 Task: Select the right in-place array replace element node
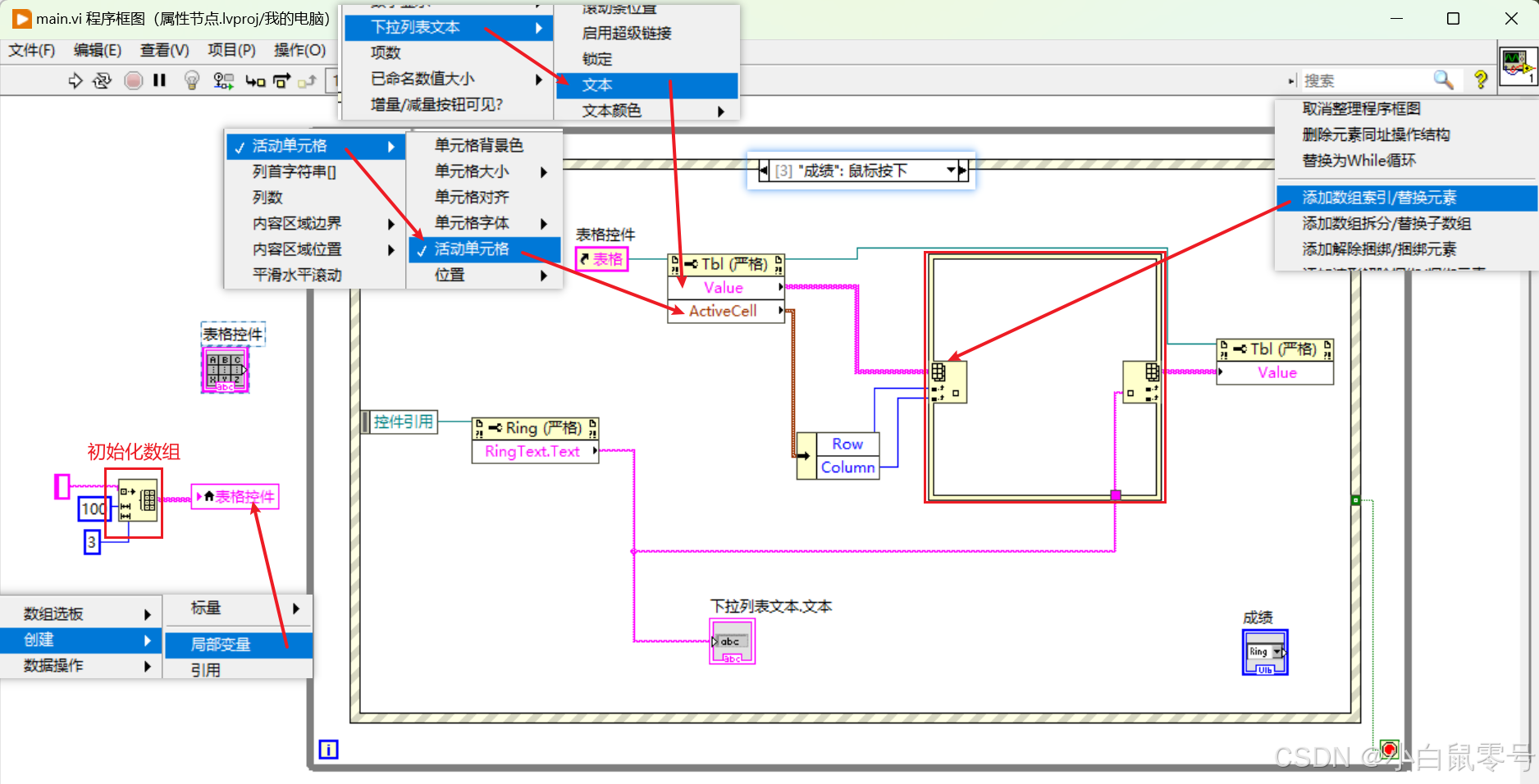[1142, 382]
